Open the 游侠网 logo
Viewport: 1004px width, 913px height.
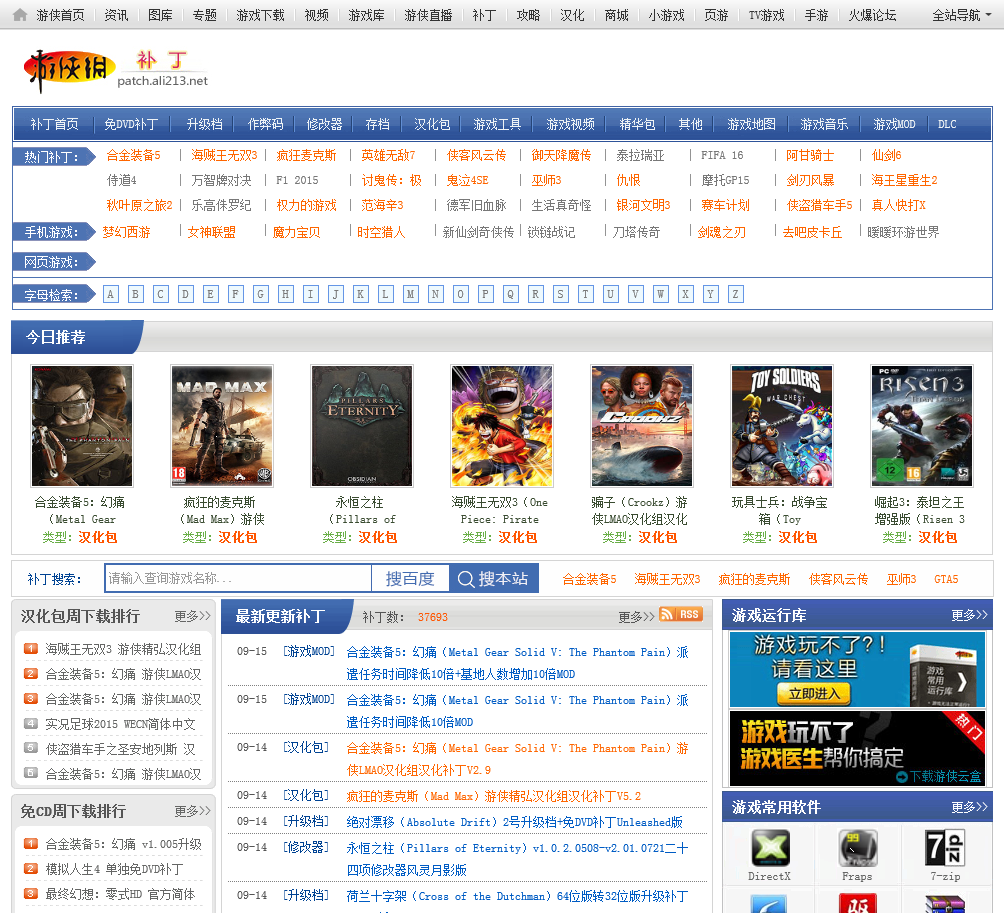coord(69,69)
